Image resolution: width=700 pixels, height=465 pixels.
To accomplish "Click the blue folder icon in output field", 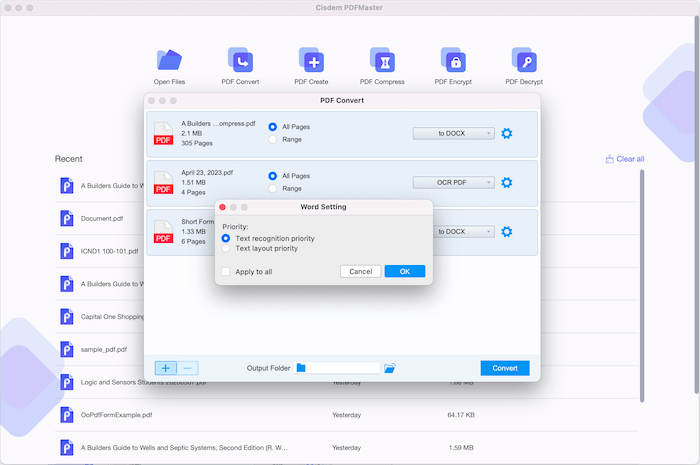I will (x=301, y=368).
